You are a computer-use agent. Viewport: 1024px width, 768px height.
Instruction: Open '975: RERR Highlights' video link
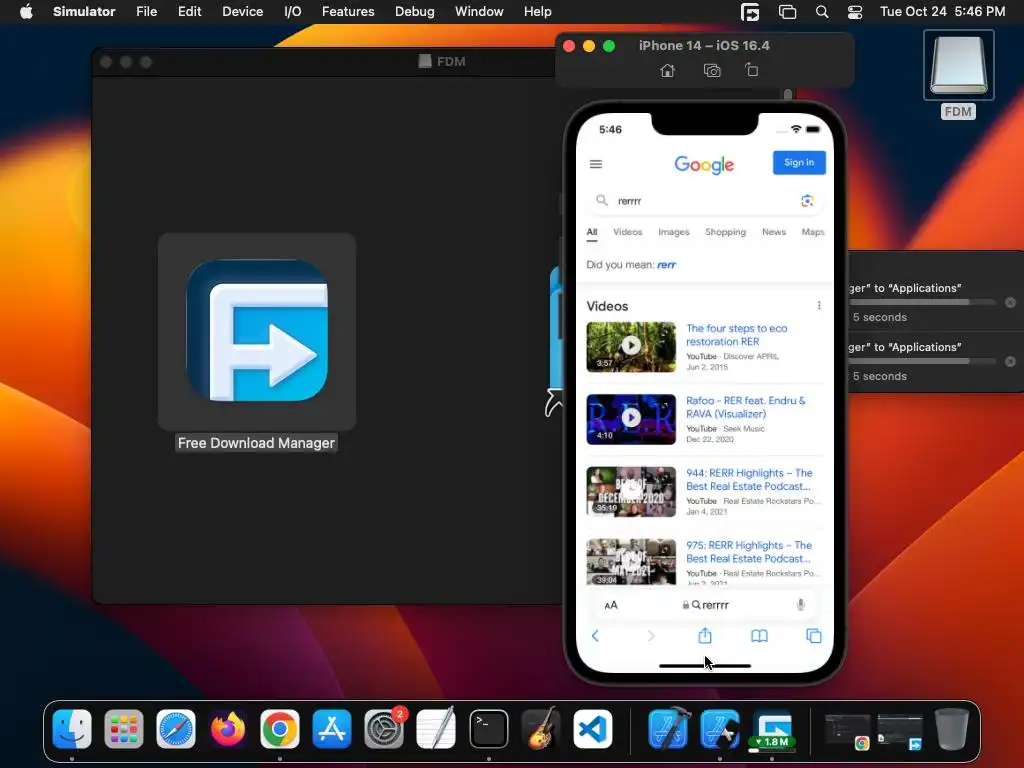pos(749,552)
